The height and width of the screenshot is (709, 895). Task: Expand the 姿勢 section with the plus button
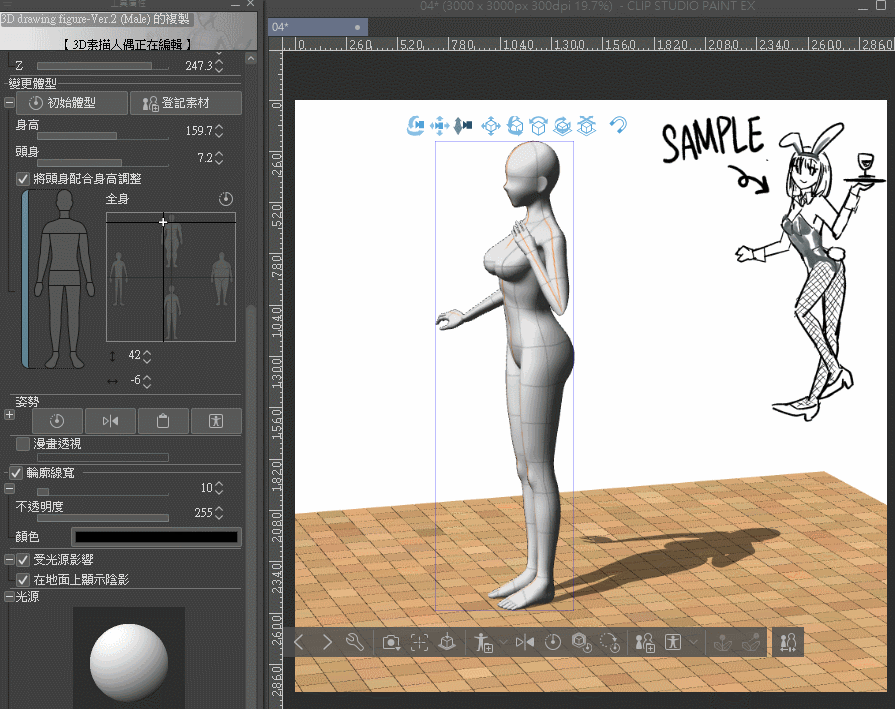[9, 414]
